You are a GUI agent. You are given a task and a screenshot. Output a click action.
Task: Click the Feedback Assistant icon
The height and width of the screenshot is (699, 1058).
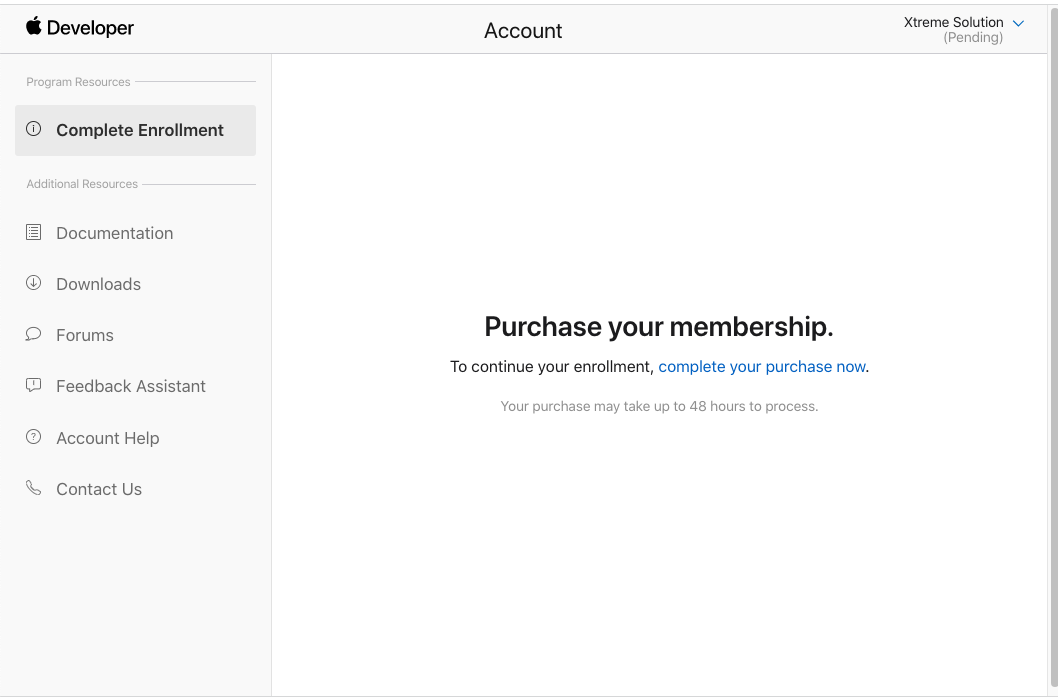33,385
